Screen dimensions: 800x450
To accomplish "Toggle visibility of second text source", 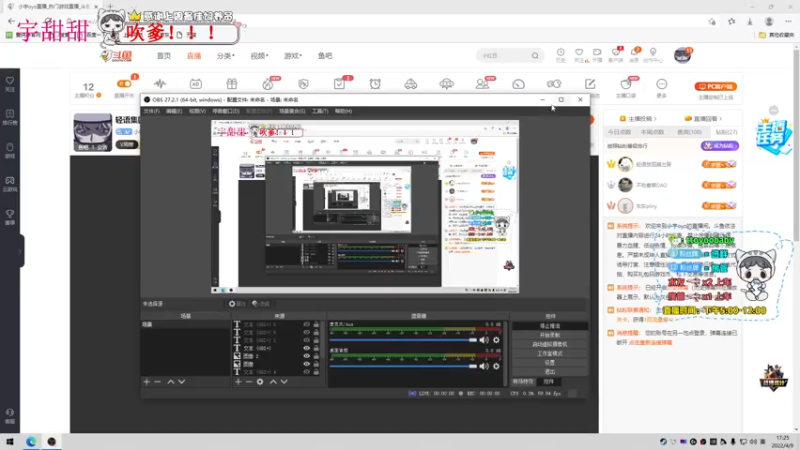I will (x=306, y=332).
